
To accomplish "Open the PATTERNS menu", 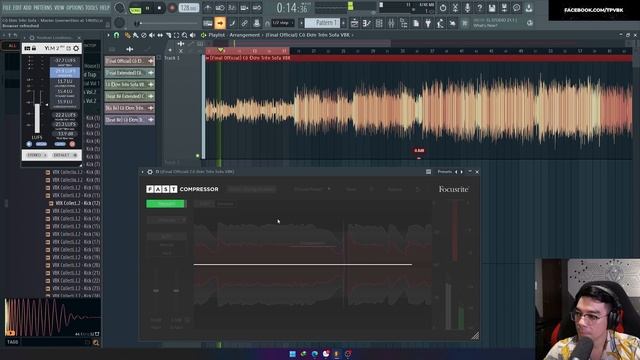I will [x=42, y=8].
